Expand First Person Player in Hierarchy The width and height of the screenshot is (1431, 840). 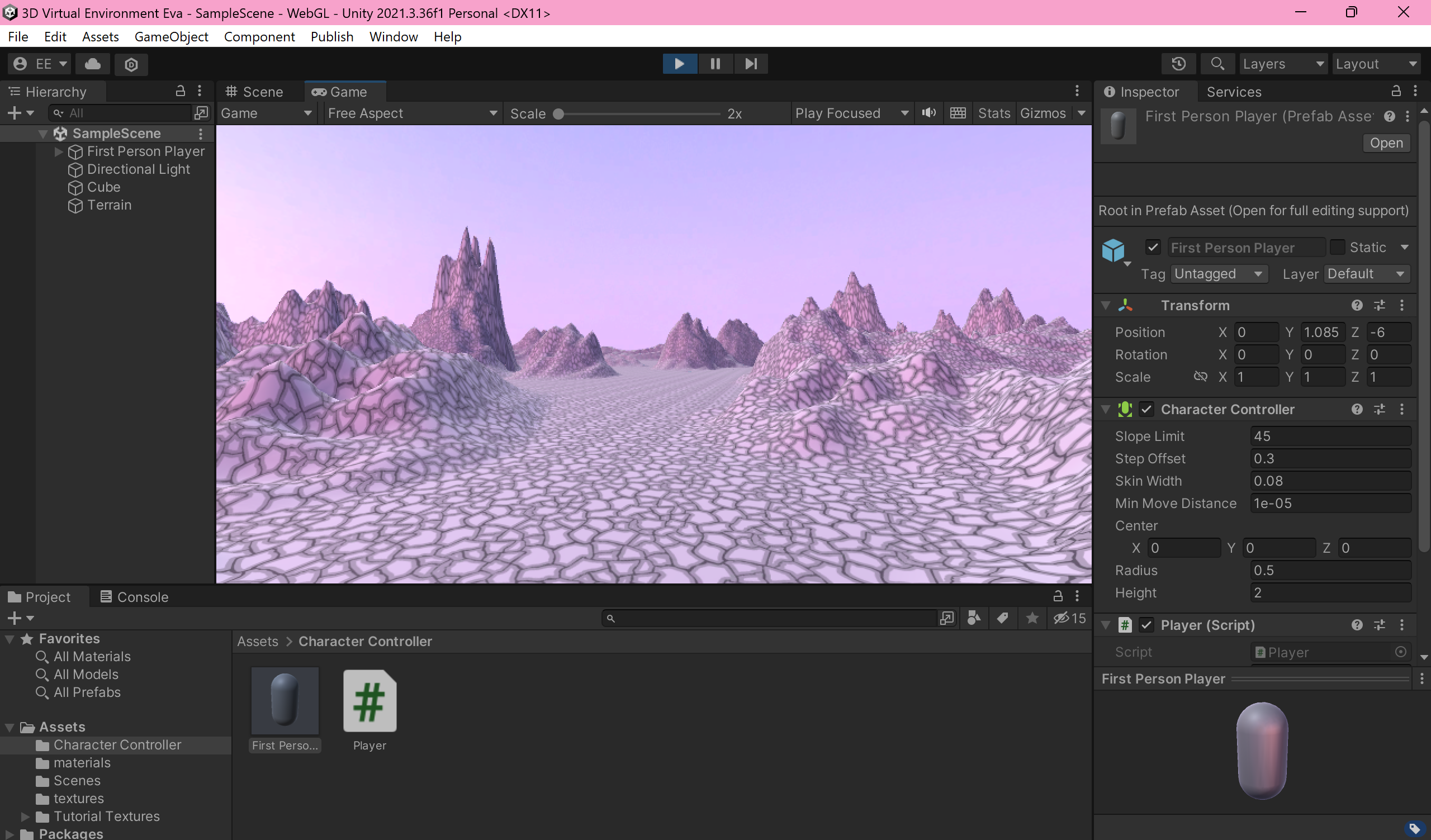coord(59,151)
